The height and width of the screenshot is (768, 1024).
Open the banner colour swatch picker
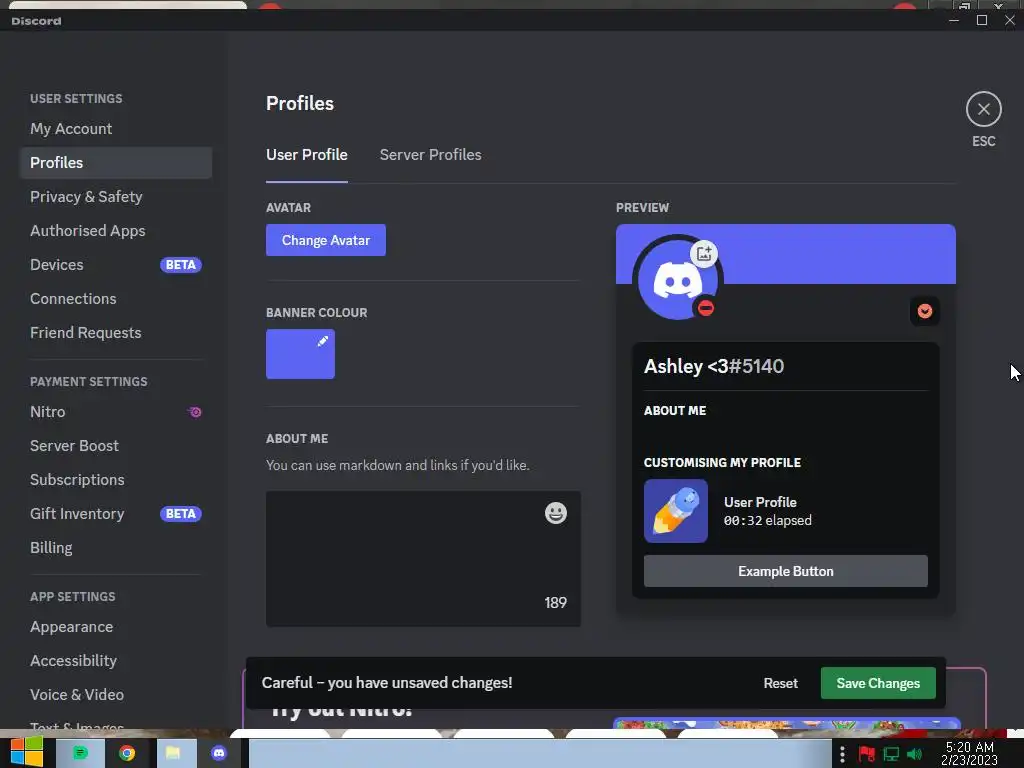coord(300,354)
